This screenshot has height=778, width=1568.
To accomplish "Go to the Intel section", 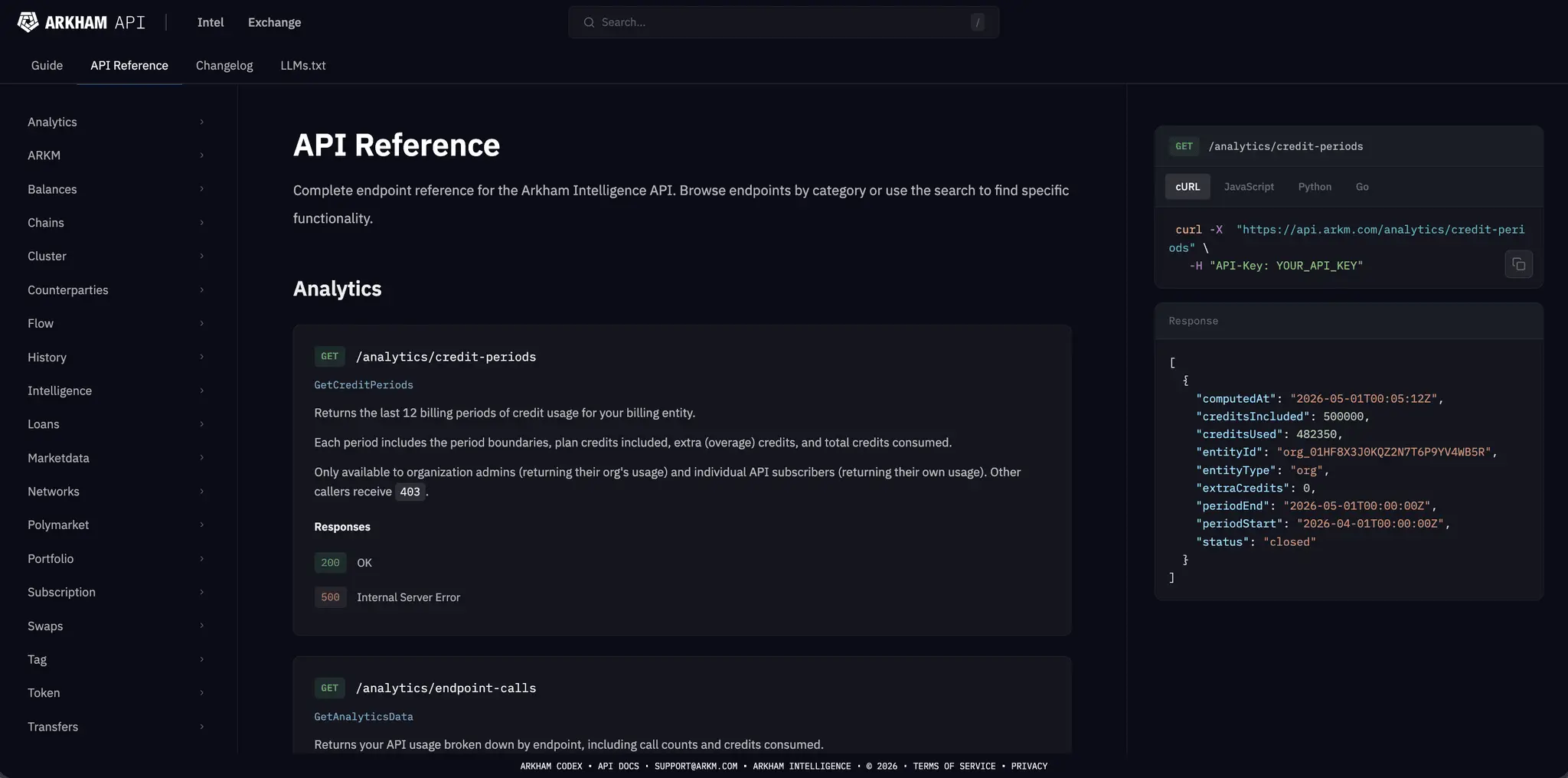I will pyautogui.click(x=211, y=22).
